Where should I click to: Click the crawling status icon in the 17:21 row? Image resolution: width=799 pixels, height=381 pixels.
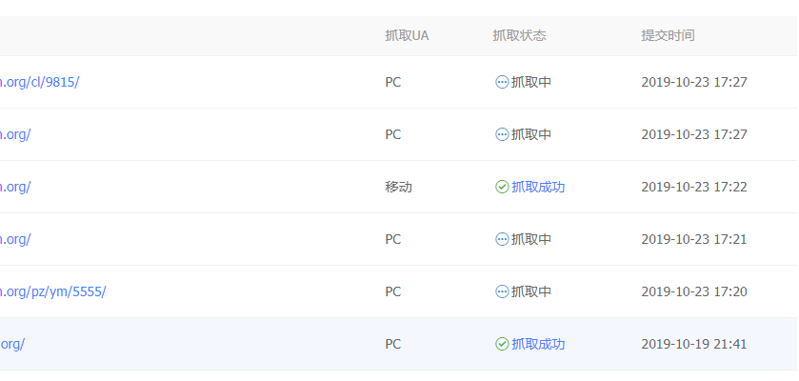click(x=502, y=239)
